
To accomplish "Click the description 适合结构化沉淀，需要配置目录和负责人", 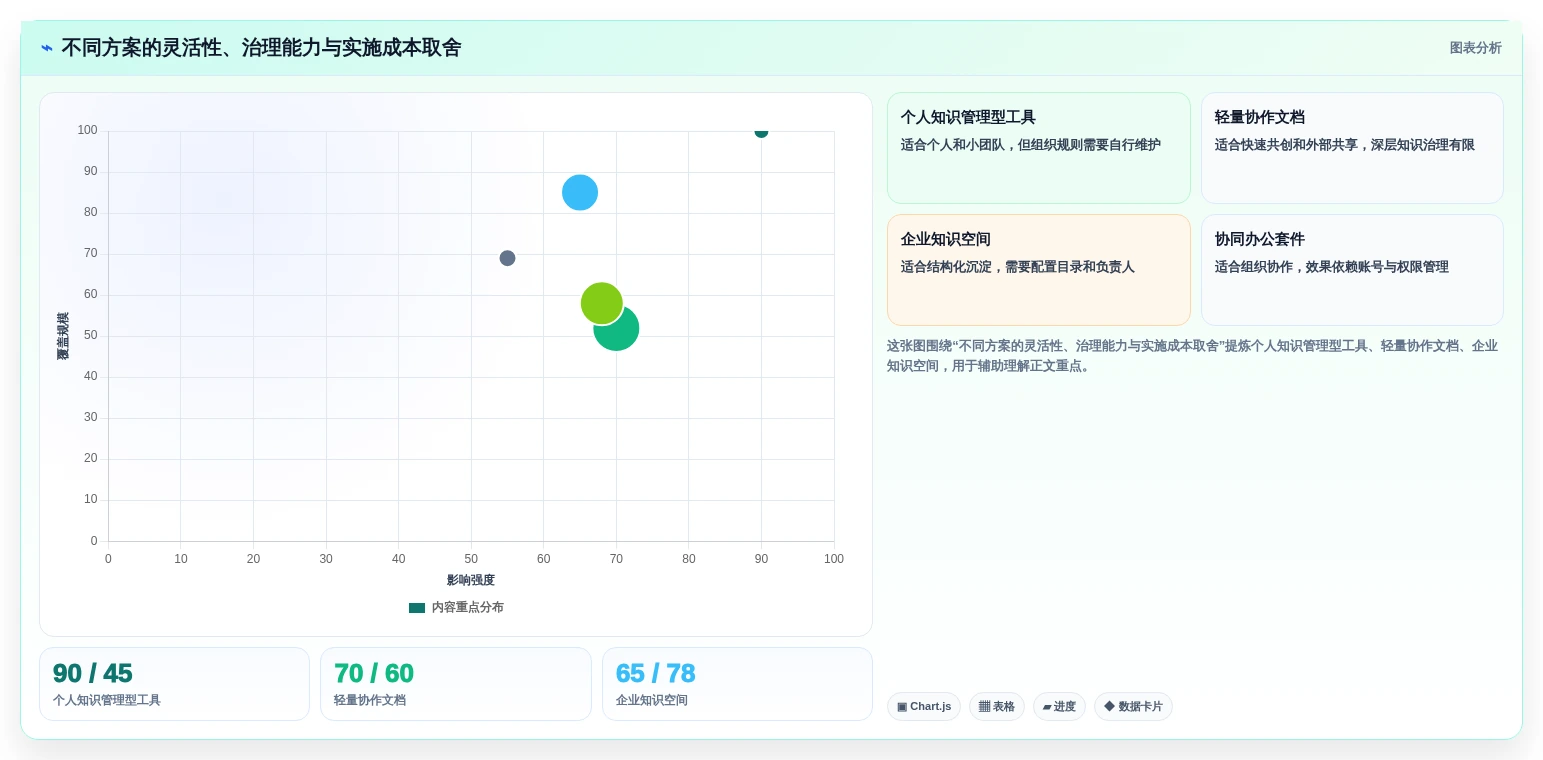I will (x=1018, y=267).
